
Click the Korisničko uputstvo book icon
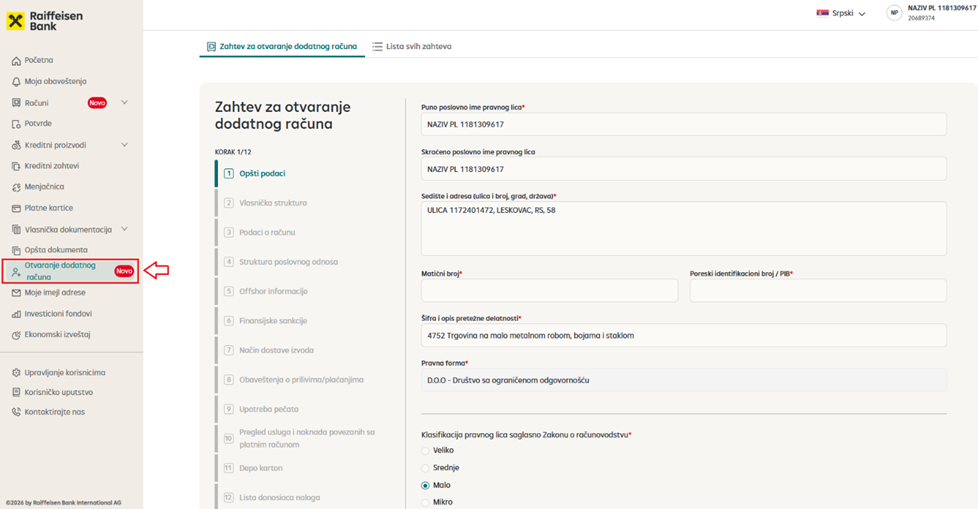tap(16, 393)
